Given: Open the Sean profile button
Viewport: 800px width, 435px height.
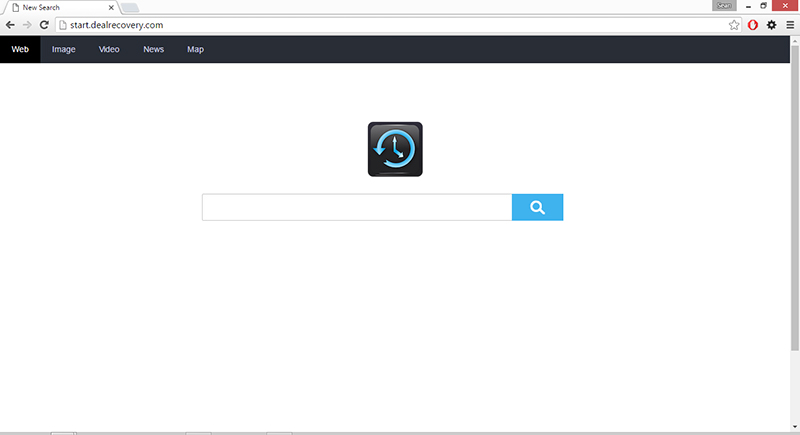Looking at the screenshot, I should pyautogui.click(x=724, y=6).
